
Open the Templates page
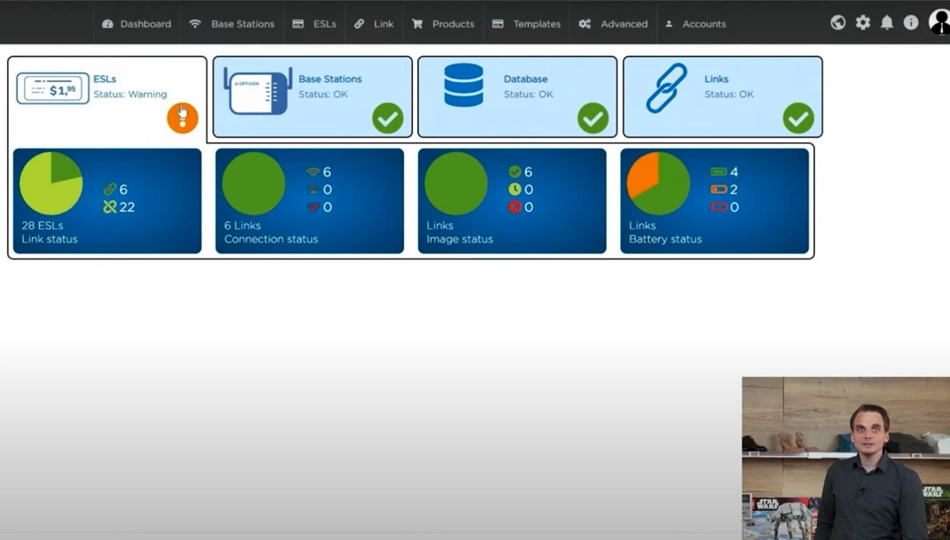526,24
